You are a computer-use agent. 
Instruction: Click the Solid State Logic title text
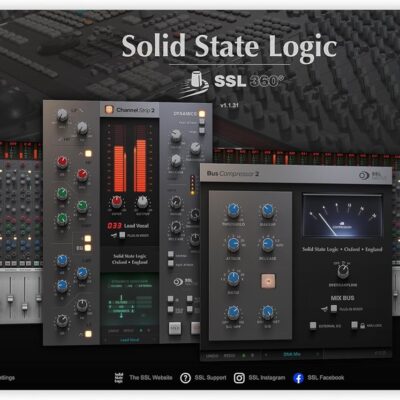point(229,47)
